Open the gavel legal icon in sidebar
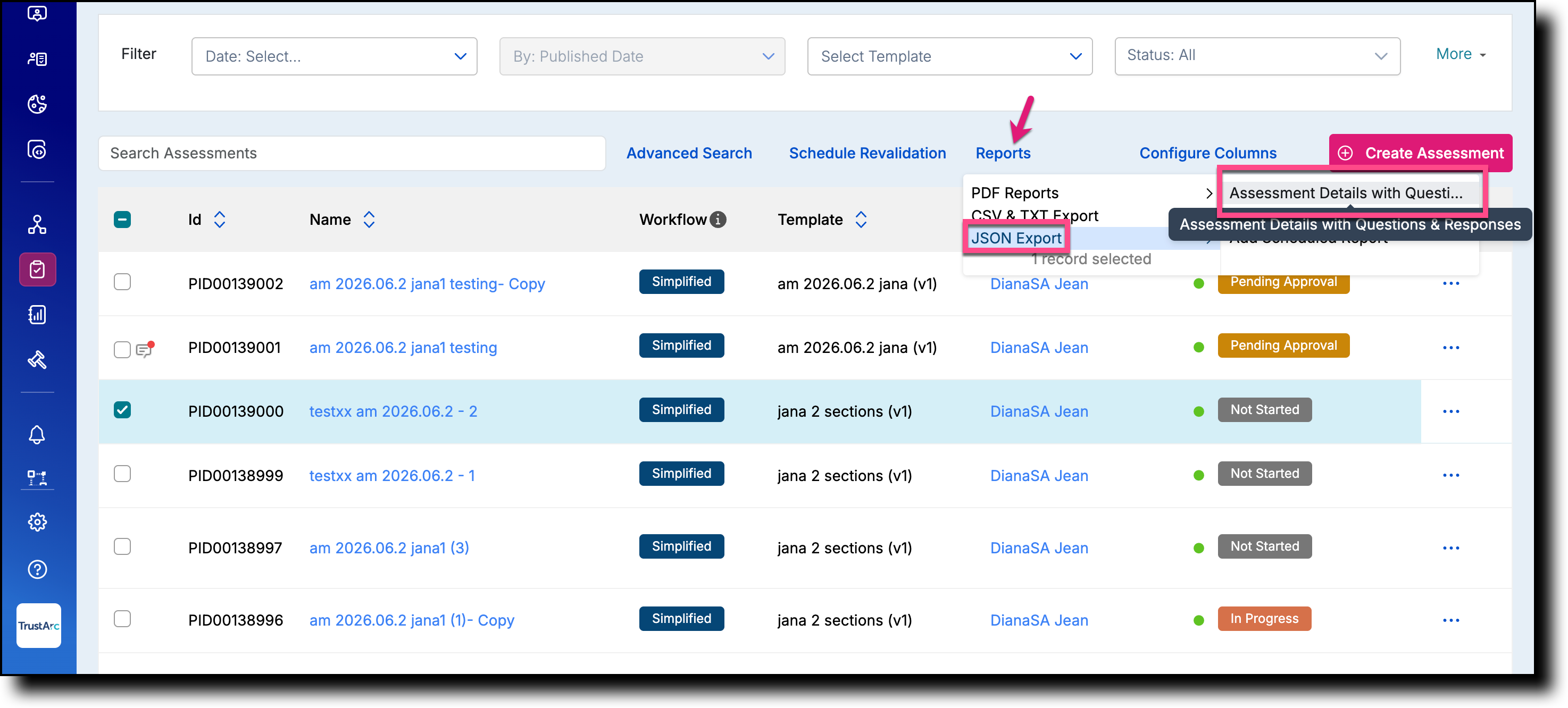The height and width of the screenshot is (708, 1568). pyautogui.click(x=37, y=359)
